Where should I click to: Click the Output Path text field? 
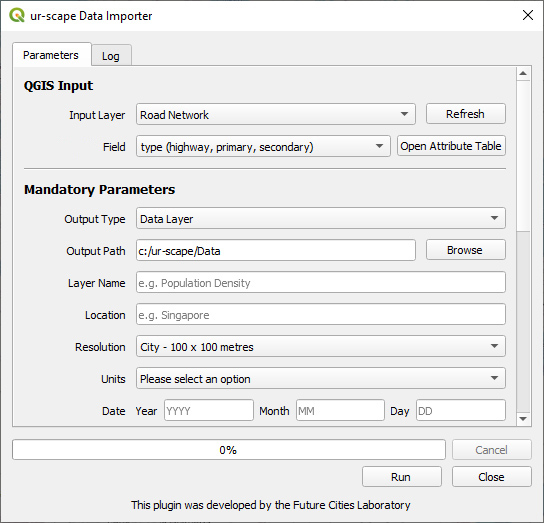point(276,251)
